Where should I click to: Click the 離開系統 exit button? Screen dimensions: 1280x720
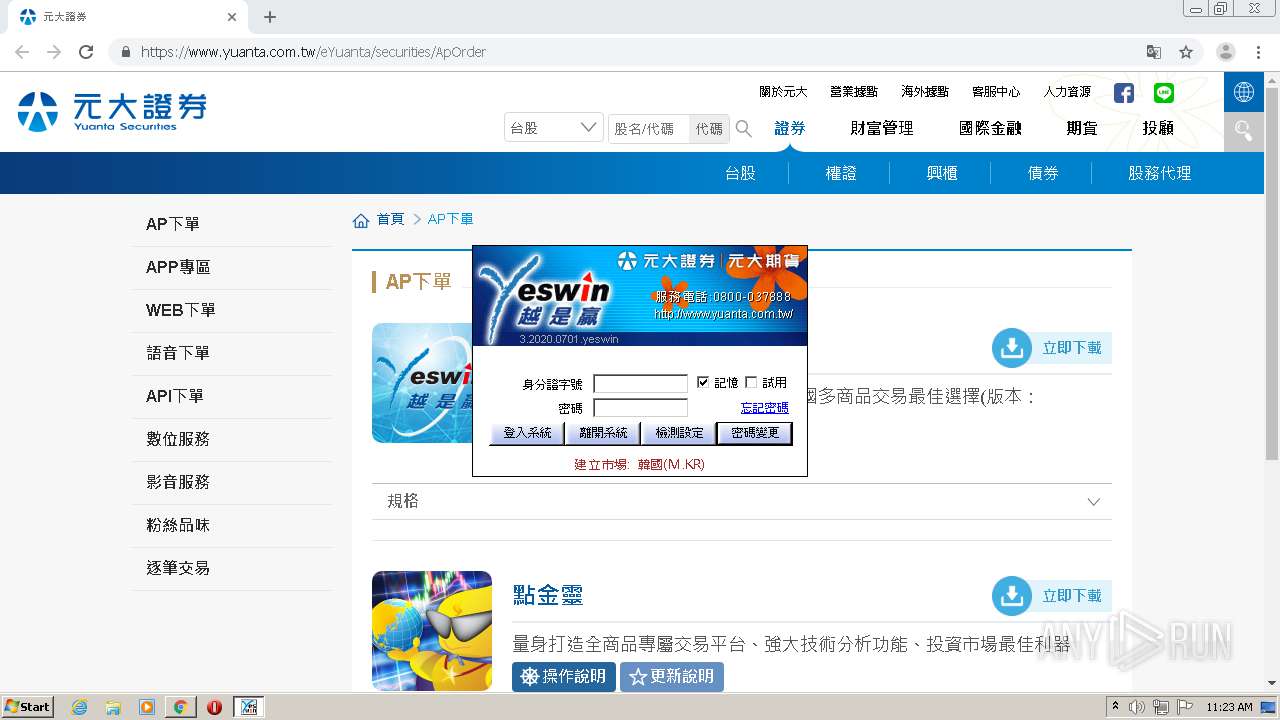(x=603, y=433)
